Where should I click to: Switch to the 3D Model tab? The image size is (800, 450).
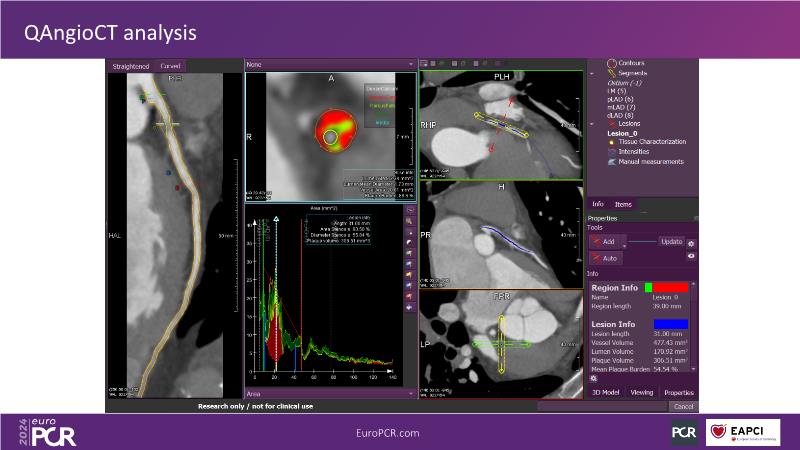(x=606, y=393)
